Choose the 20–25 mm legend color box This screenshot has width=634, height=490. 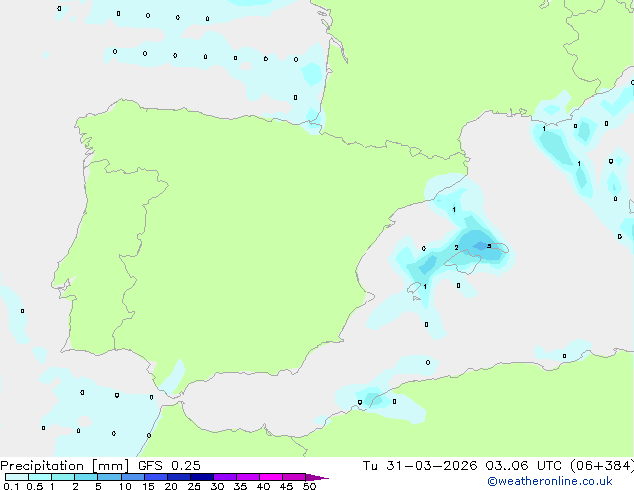point(178,477)
